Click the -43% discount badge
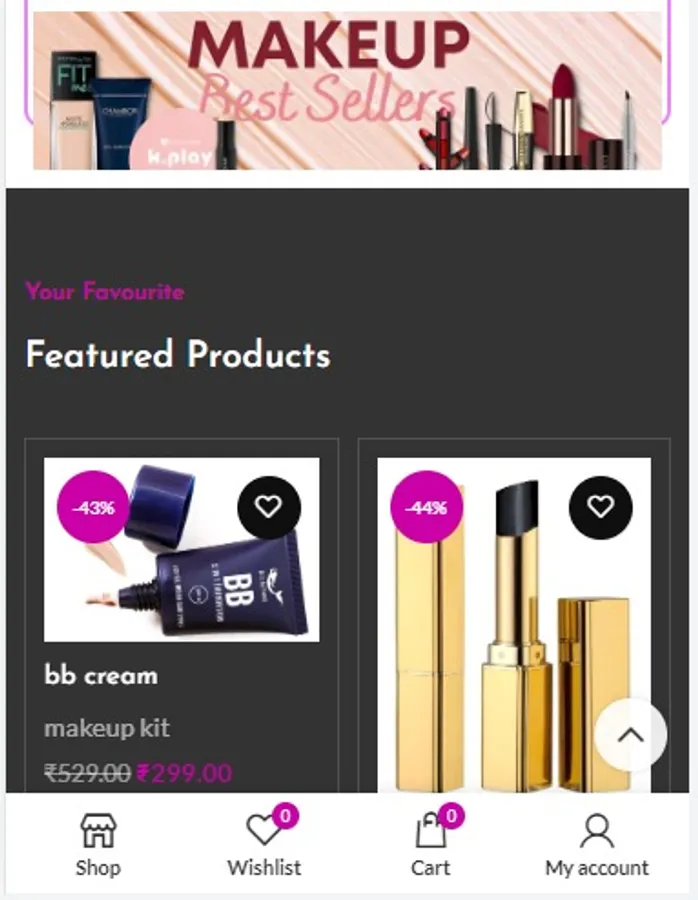 93,507
